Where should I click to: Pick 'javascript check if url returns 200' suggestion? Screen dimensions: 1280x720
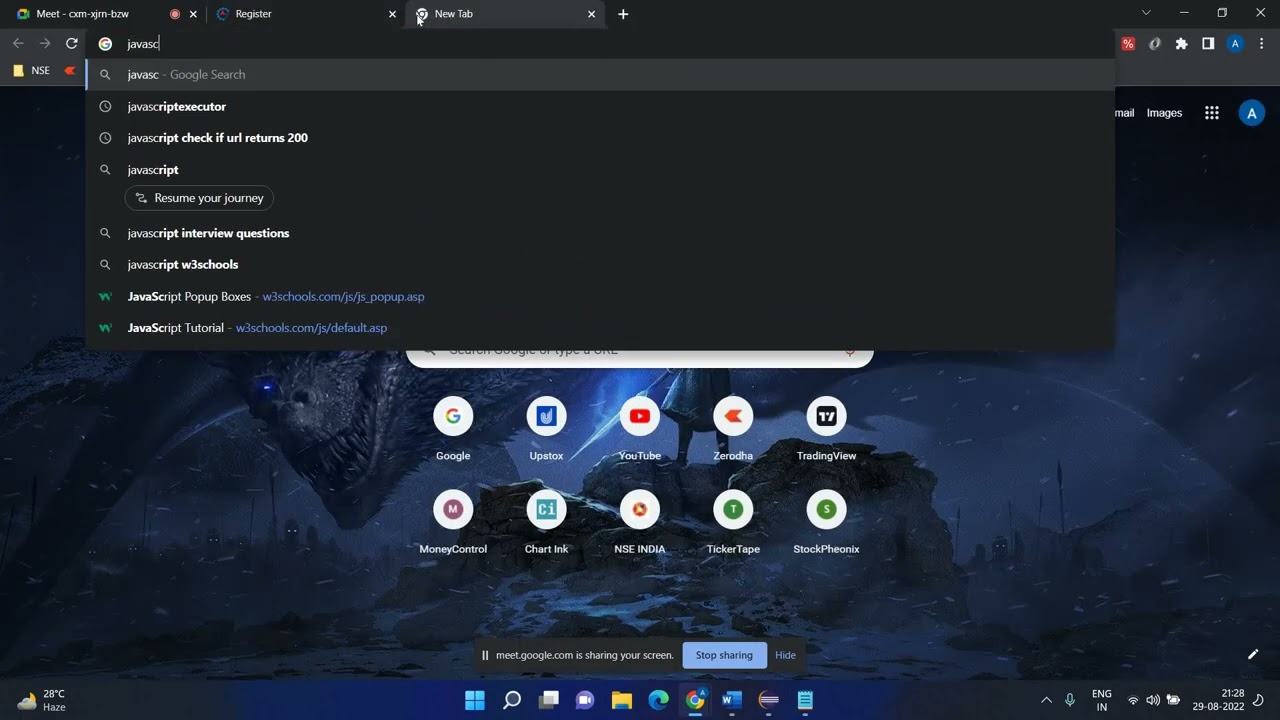click(x=600, y=138)
